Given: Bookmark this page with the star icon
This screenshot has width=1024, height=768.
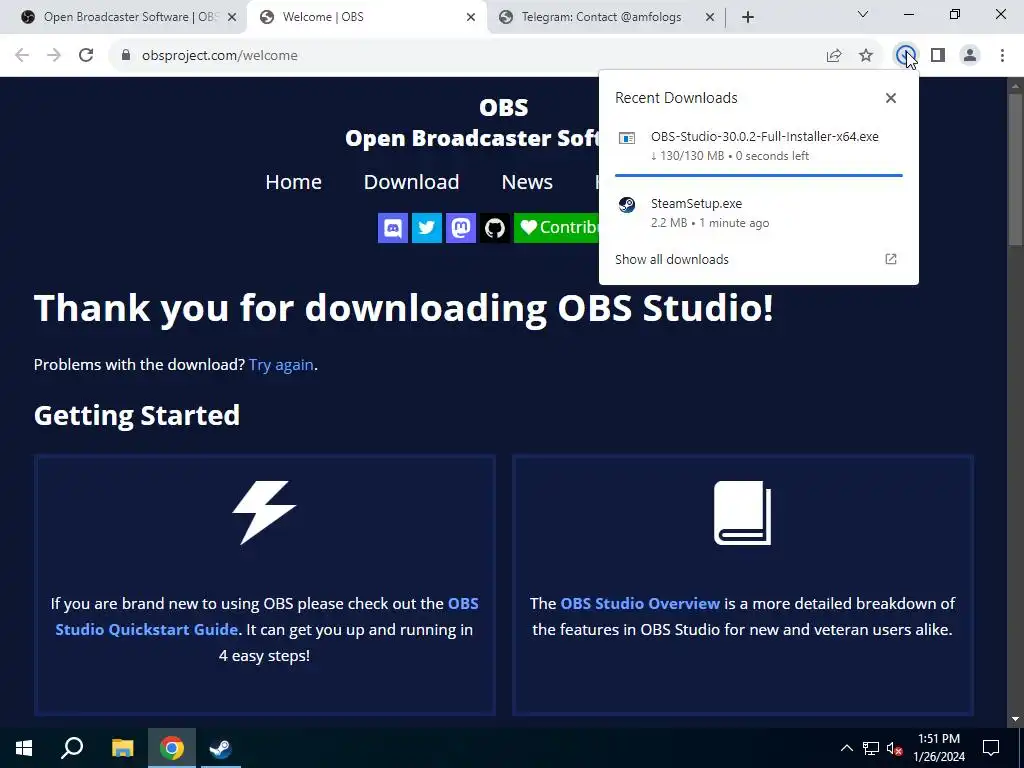Looking at the screenshot, I should point(866,56).
